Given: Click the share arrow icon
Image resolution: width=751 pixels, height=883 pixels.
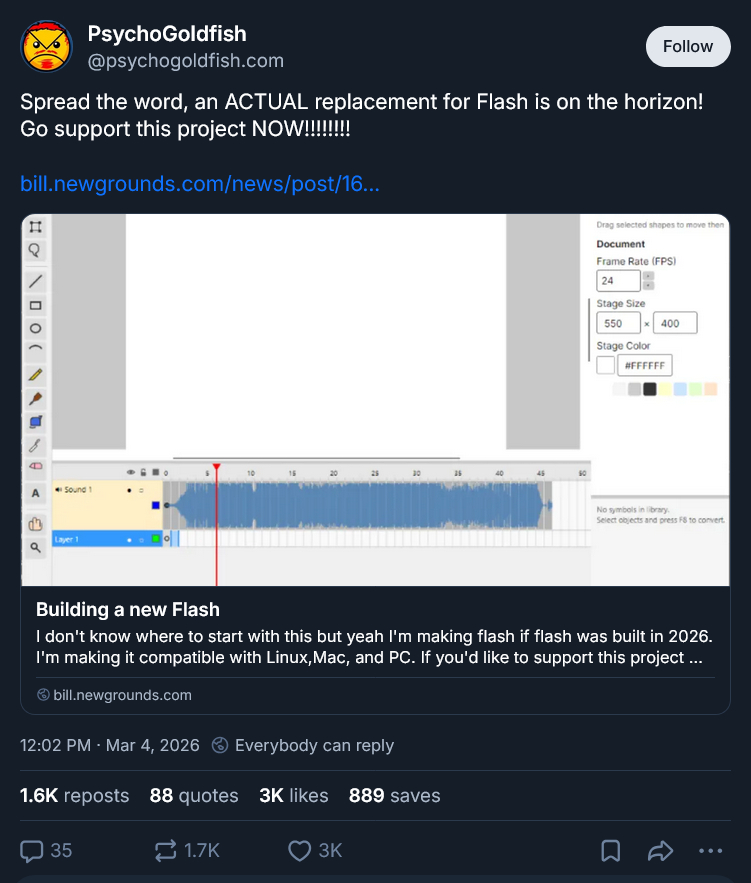Looking at the screenshot, I should [x=660, y=850].
